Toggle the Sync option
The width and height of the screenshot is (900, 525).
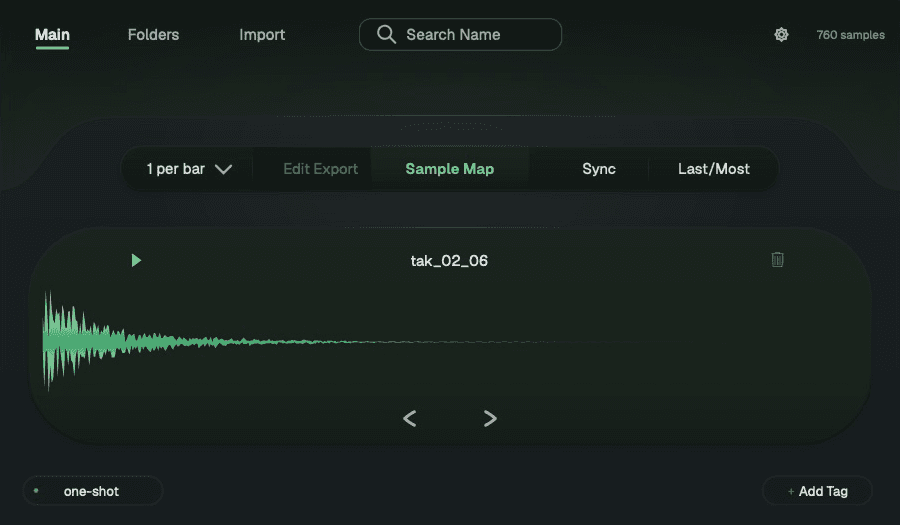coord(599,169)
